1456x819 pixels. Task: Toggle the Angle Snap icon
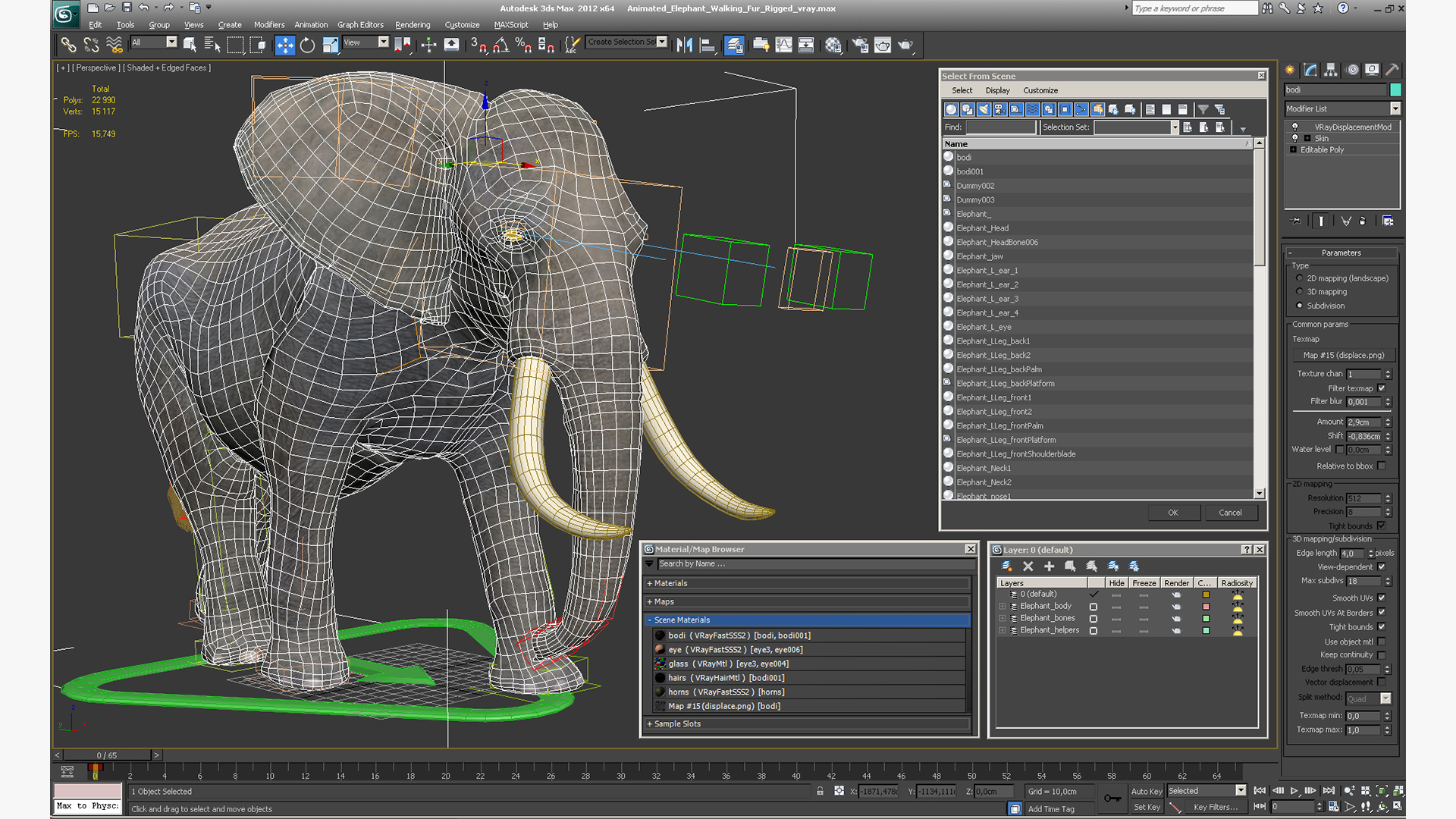click(x=500, y=45)
